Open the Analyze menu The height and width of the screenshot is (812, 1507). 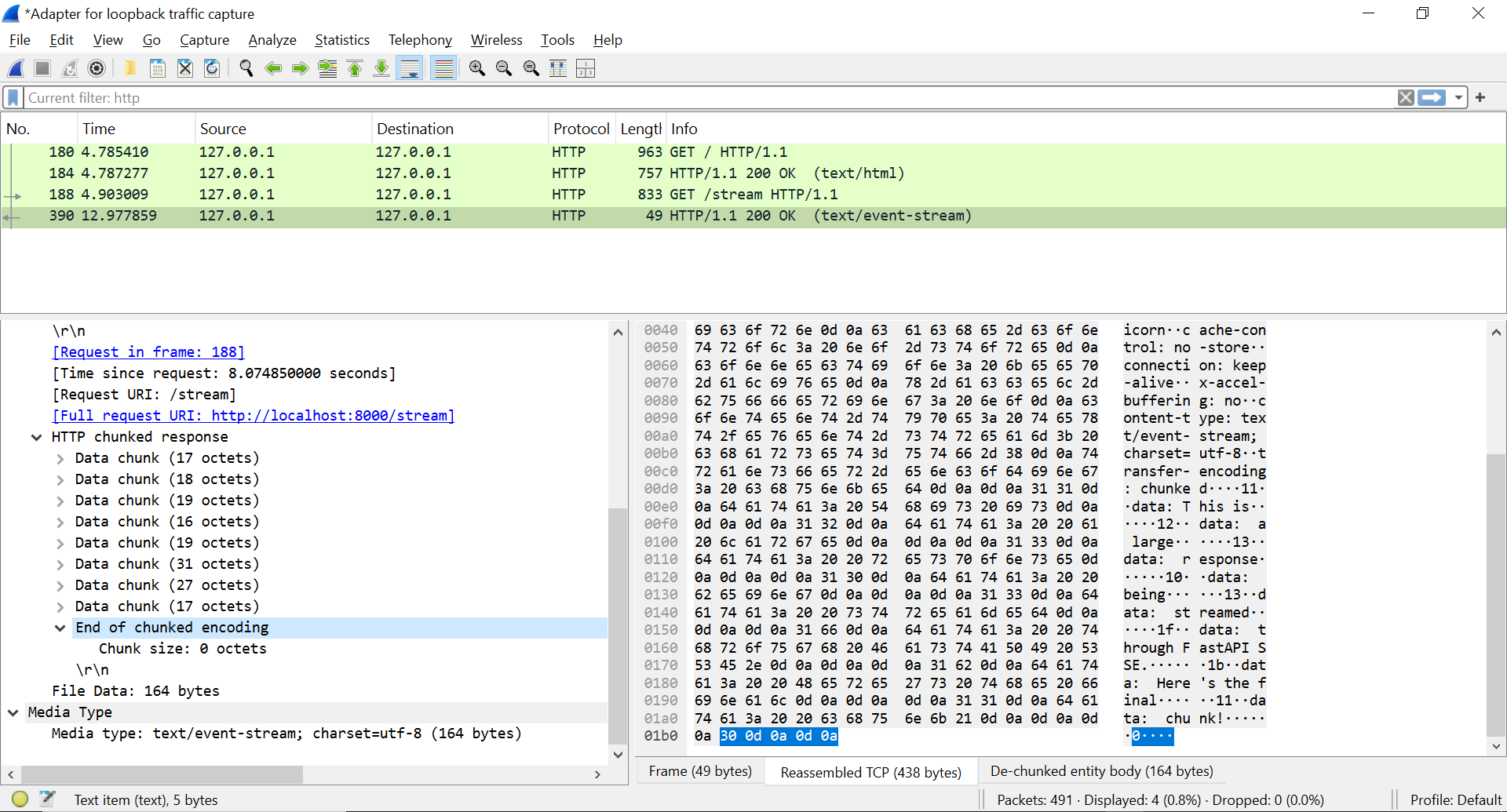tap(272, 40)
